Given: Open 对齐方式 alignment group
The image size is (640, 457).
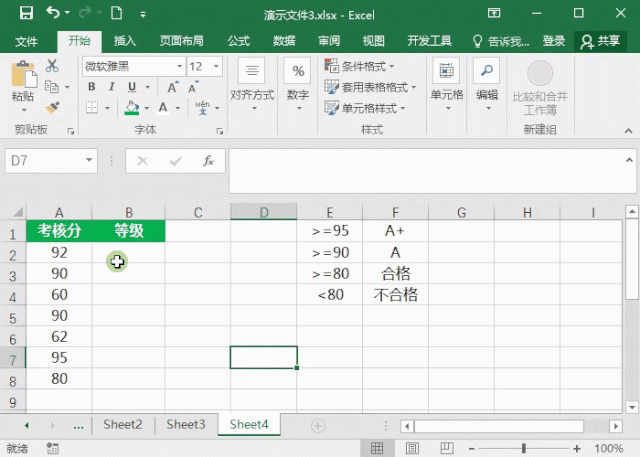Looking at the screenshot, I should pos(252,85).
